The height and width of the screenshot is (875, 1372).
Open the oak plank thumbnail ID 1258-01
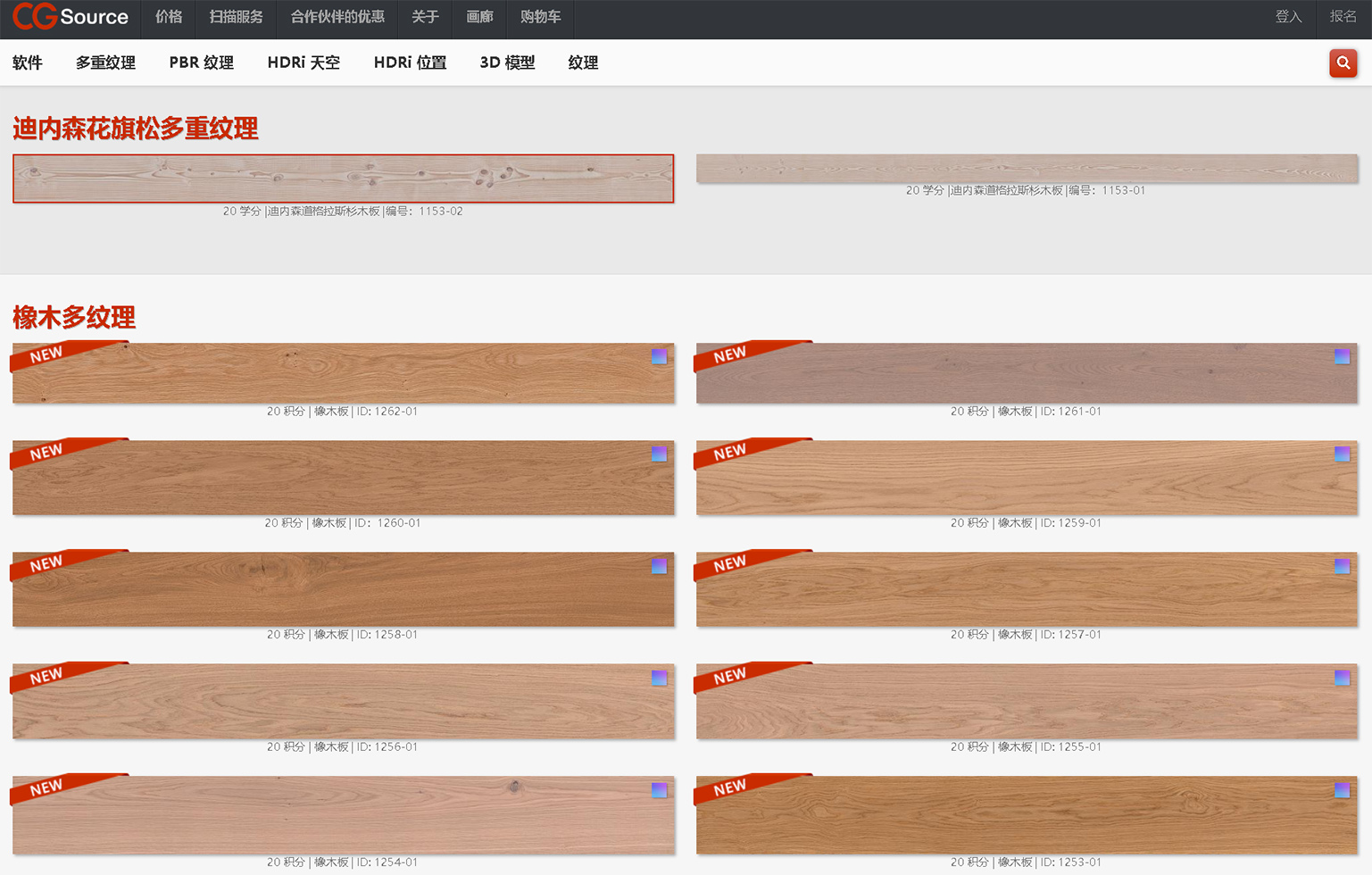(x=343, y=589)
